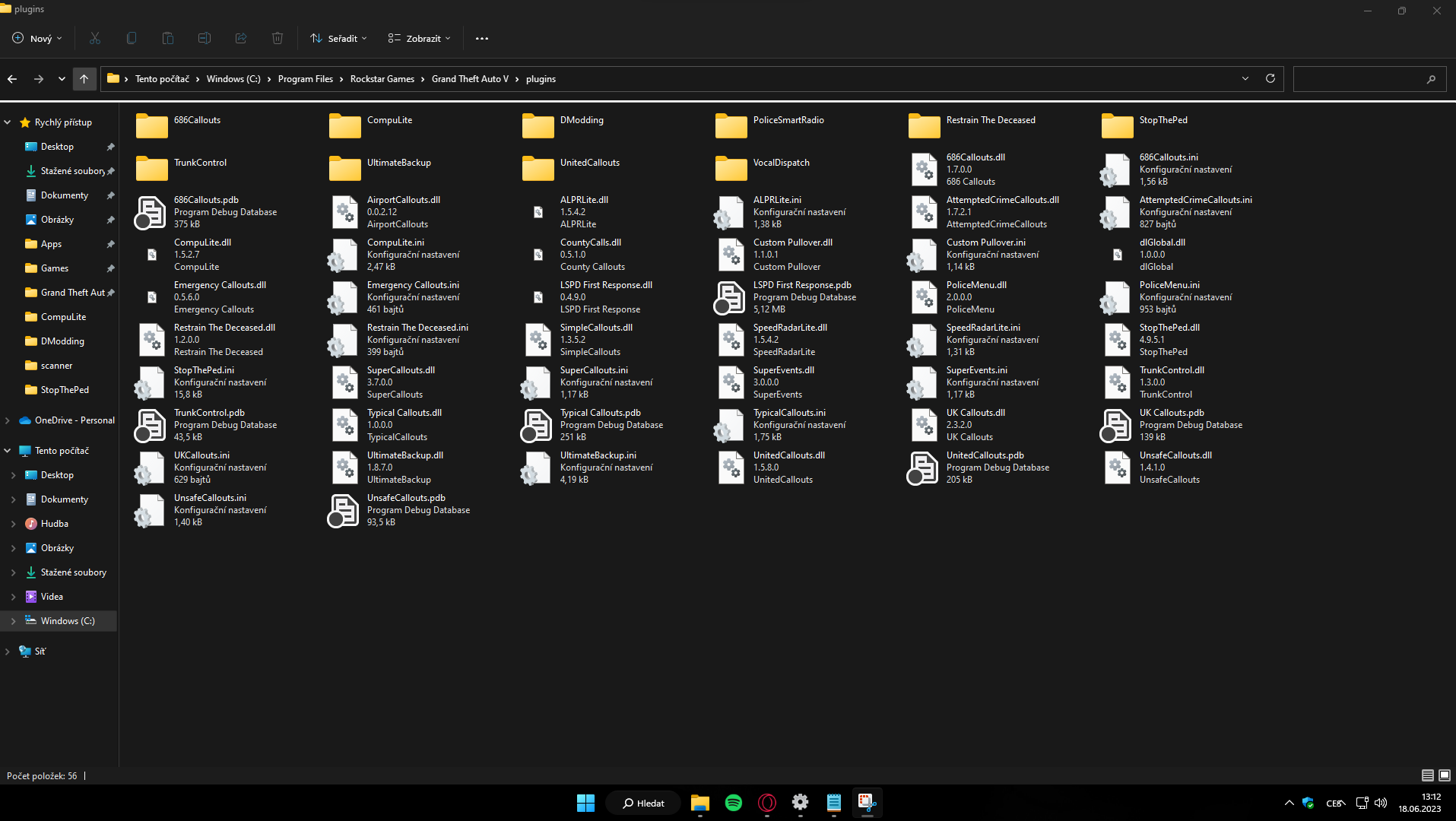Open the Zobrazit view menu
The width and height of the screenshot is (1456, 821).
click(420, 38)
